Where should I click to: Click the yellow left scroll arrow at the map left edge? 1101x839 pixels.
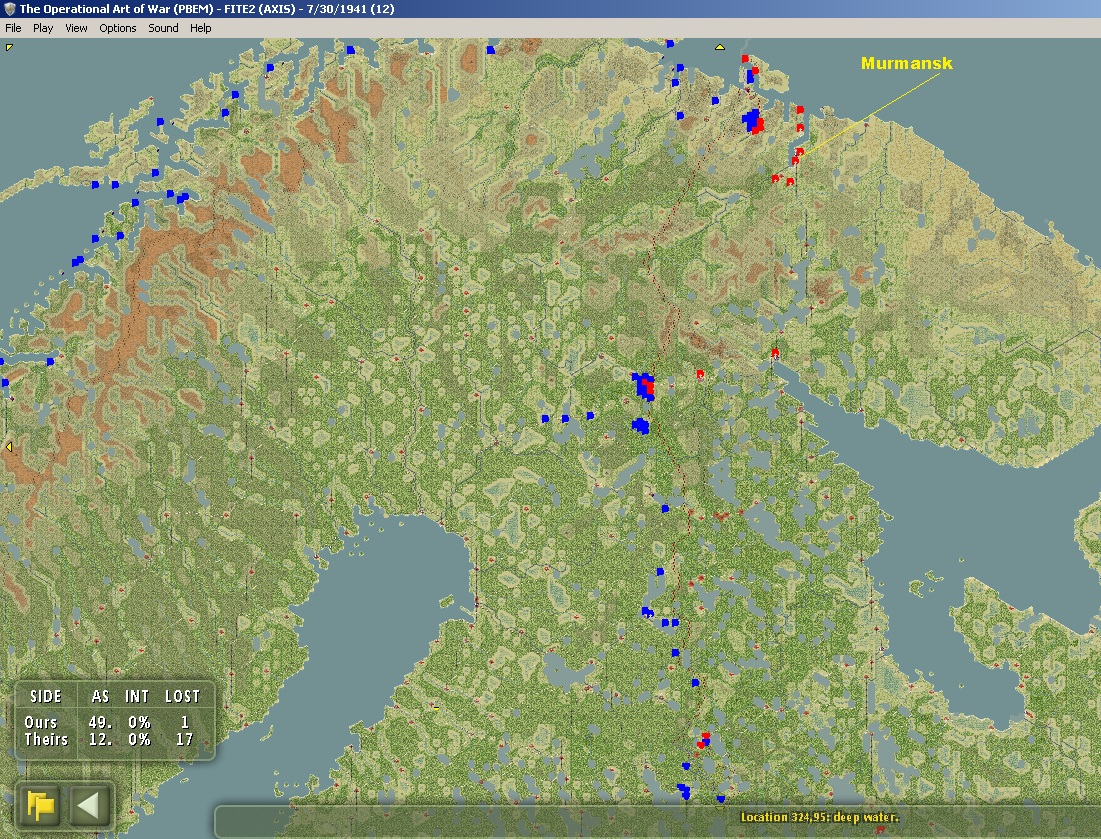[x=8, y=447]
